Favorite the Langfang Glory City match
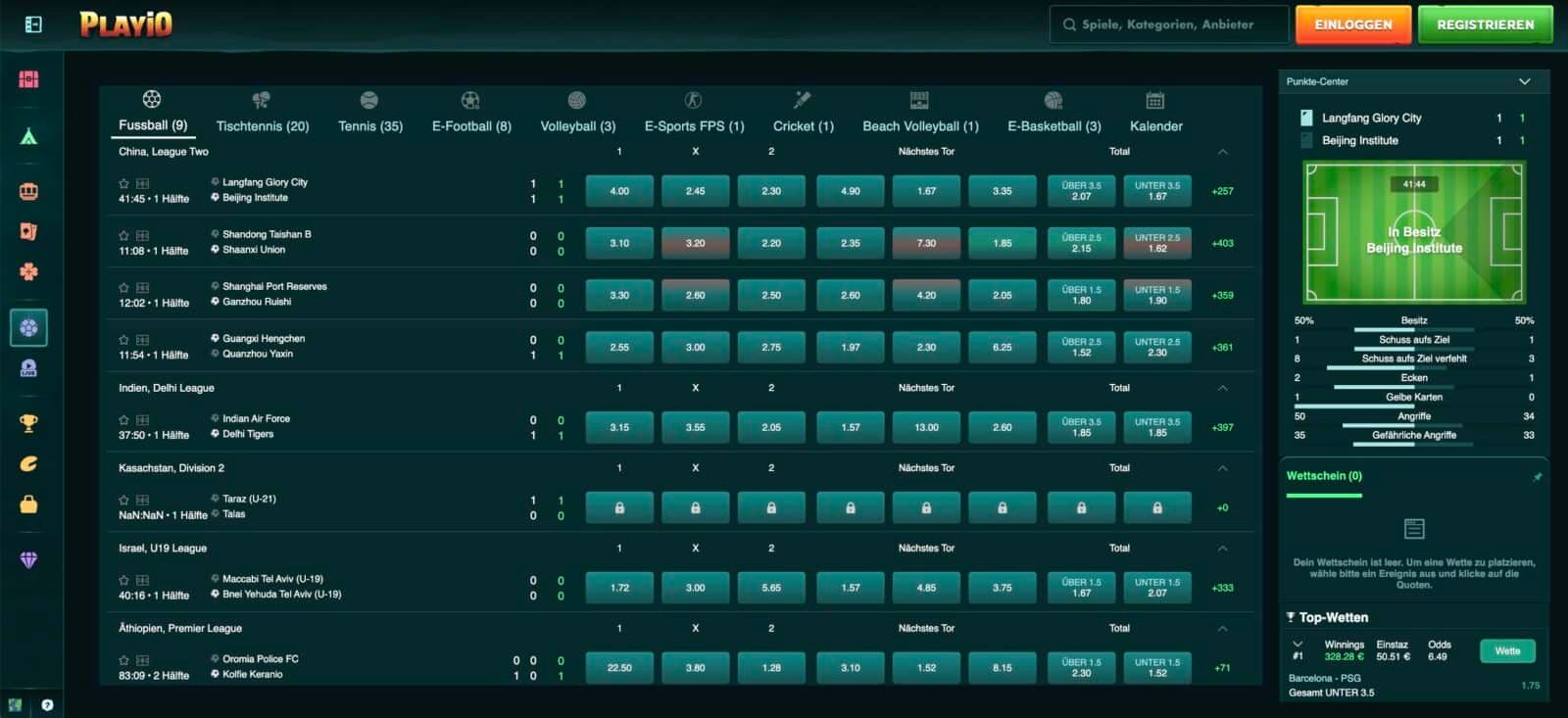 pyautogui.click(x=123, y=183)
